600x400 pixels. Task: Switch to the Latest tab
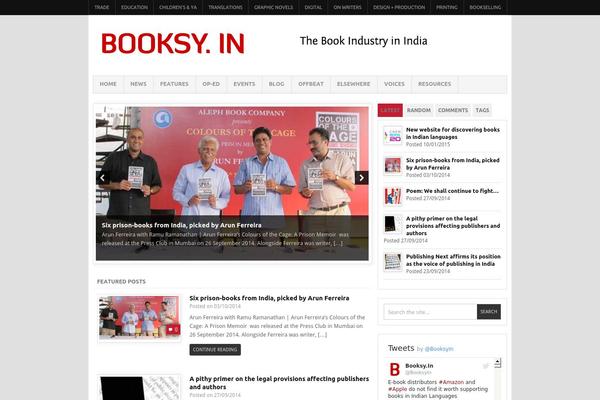tap(390, 110)
